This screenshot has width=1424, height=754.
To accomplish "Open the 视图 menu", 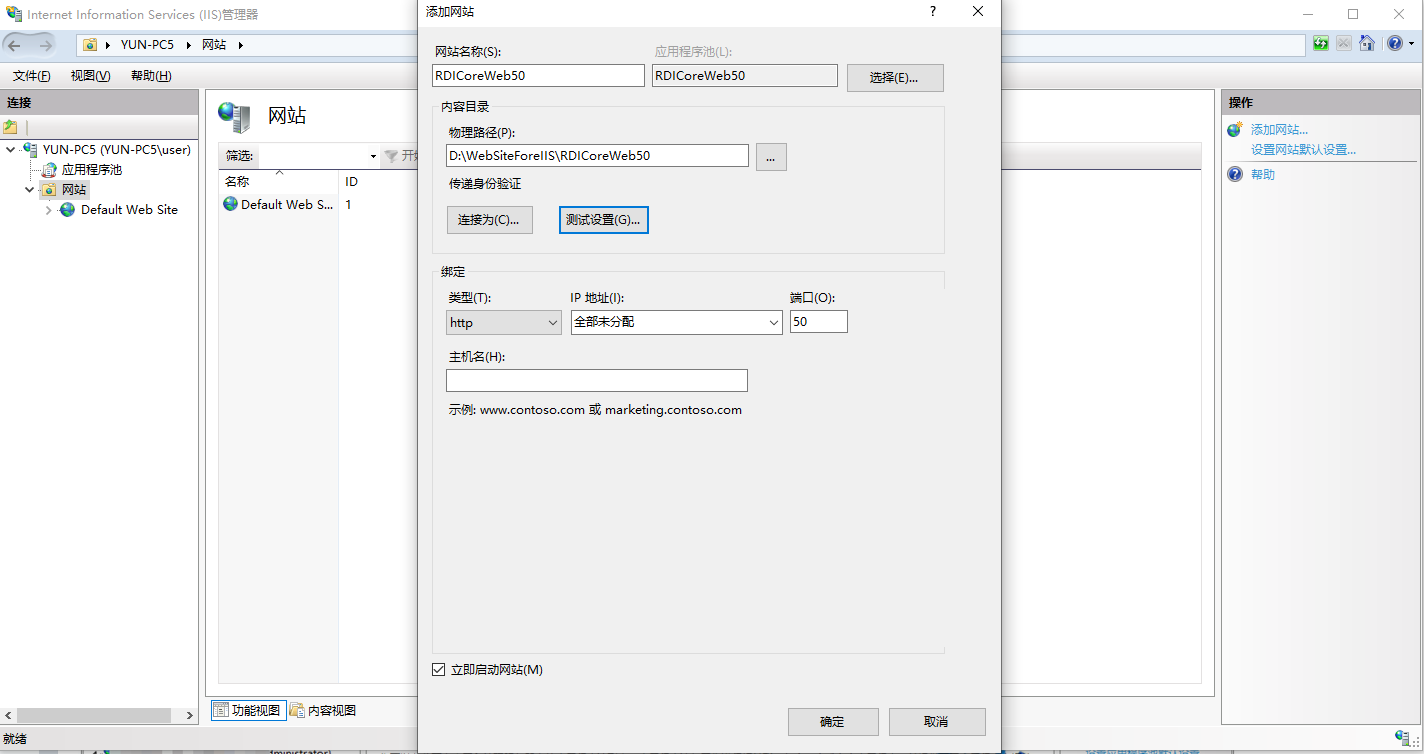I will (90, 76).
